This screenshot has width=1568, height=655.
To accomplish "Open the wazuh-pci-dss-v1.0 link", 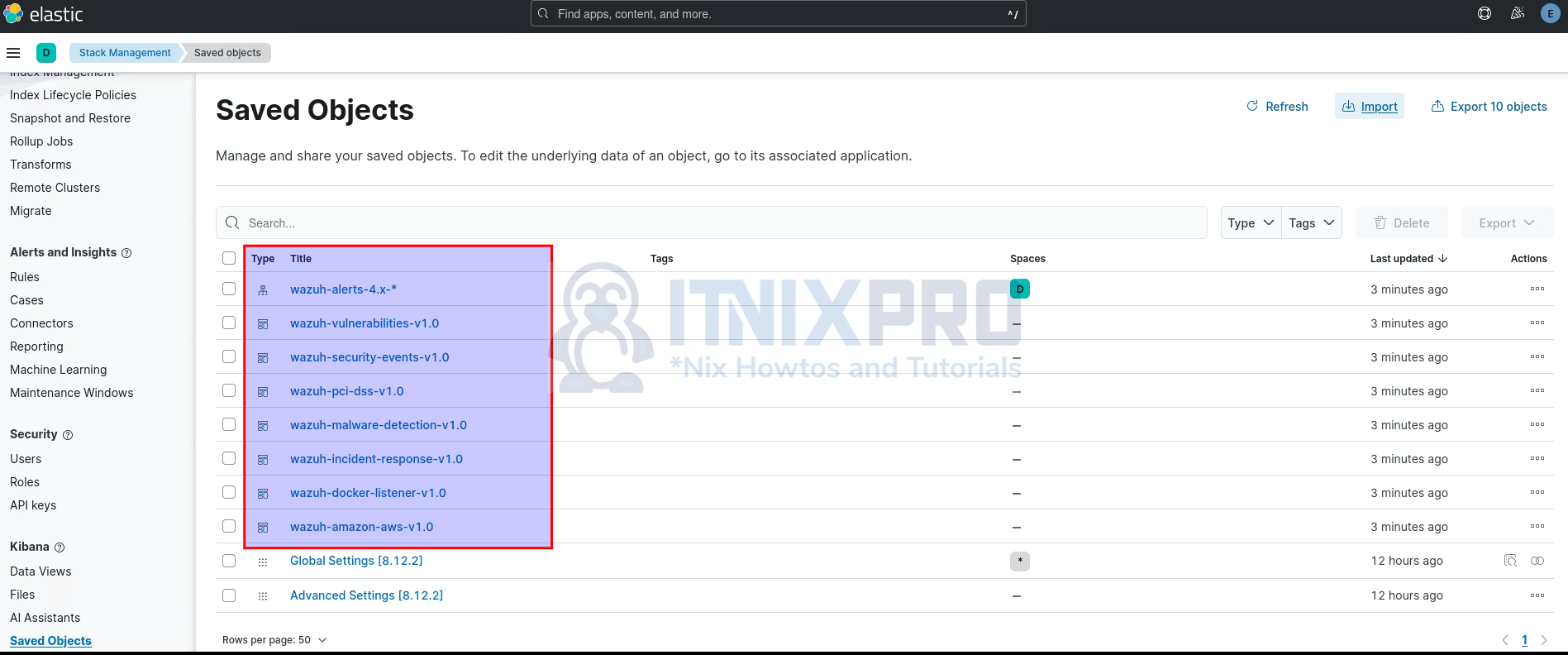I will (346, 391).
